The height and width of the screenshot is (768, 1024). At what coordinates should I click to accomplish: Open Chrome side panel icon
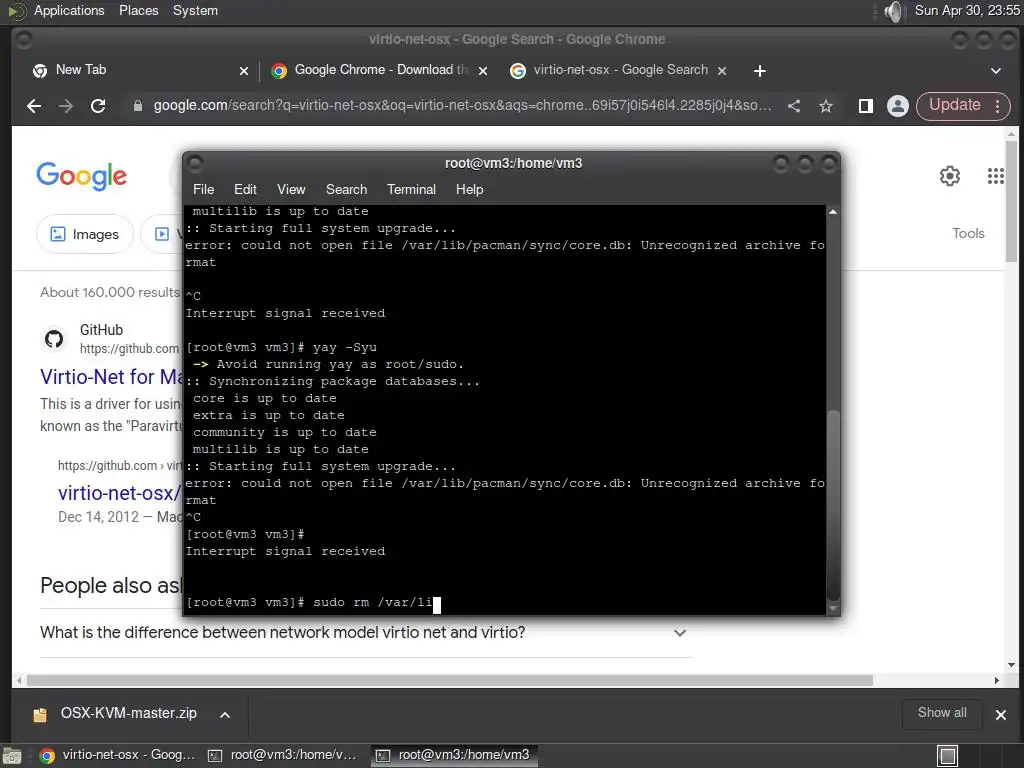pyautogui.click(x=865, y=106)
